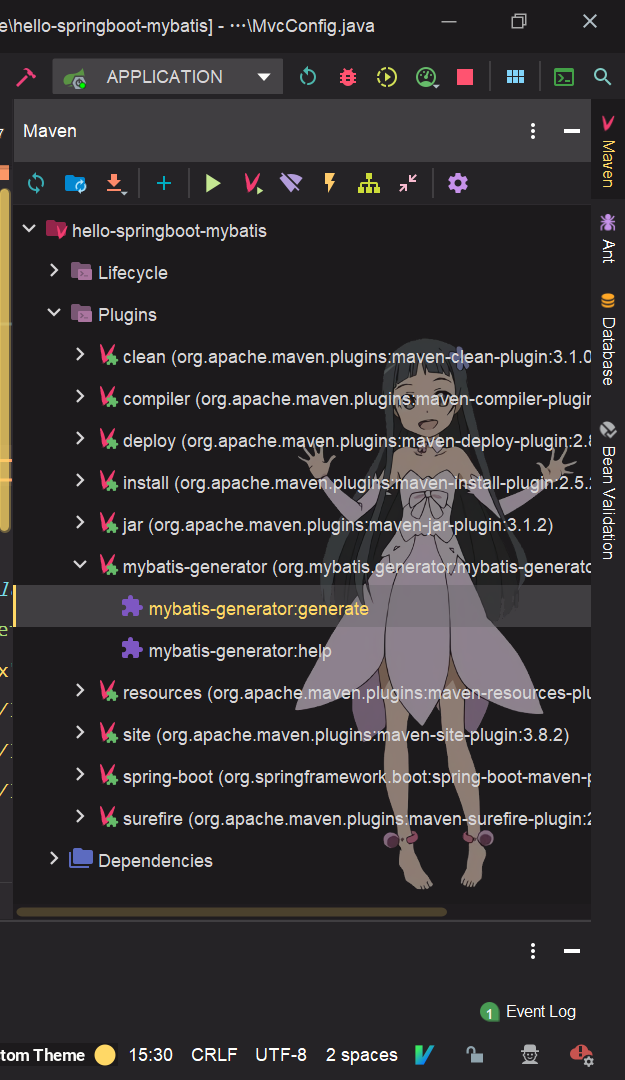Image resolution: width=625 pixels, height=1080 pixels.
Task: Expand the Dependencies node
Action: coord(54,858)
